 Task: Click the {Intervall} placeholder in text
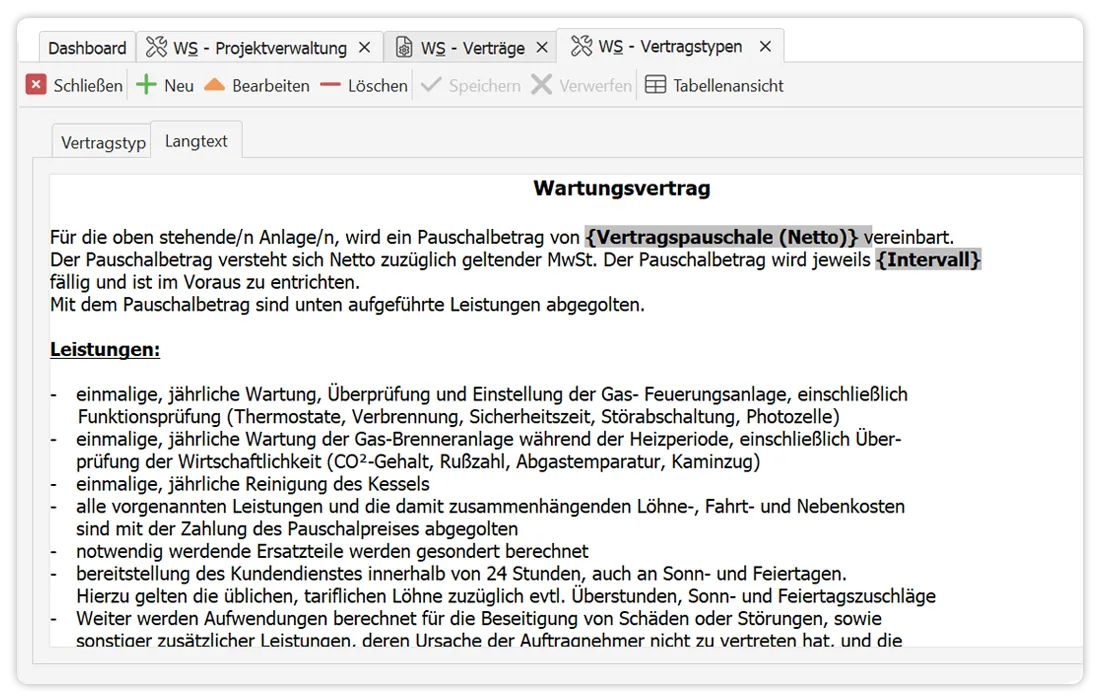pos(928,260)
